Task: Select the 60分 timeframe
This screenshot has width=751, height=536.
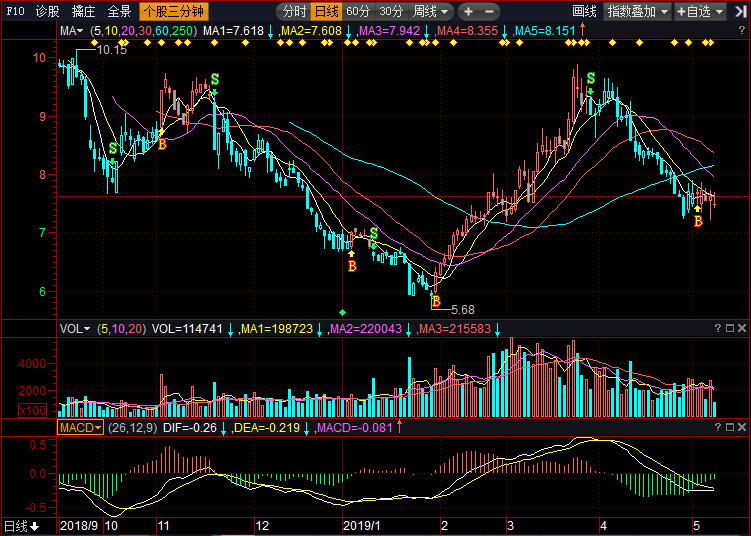Action: click(357, 12)
